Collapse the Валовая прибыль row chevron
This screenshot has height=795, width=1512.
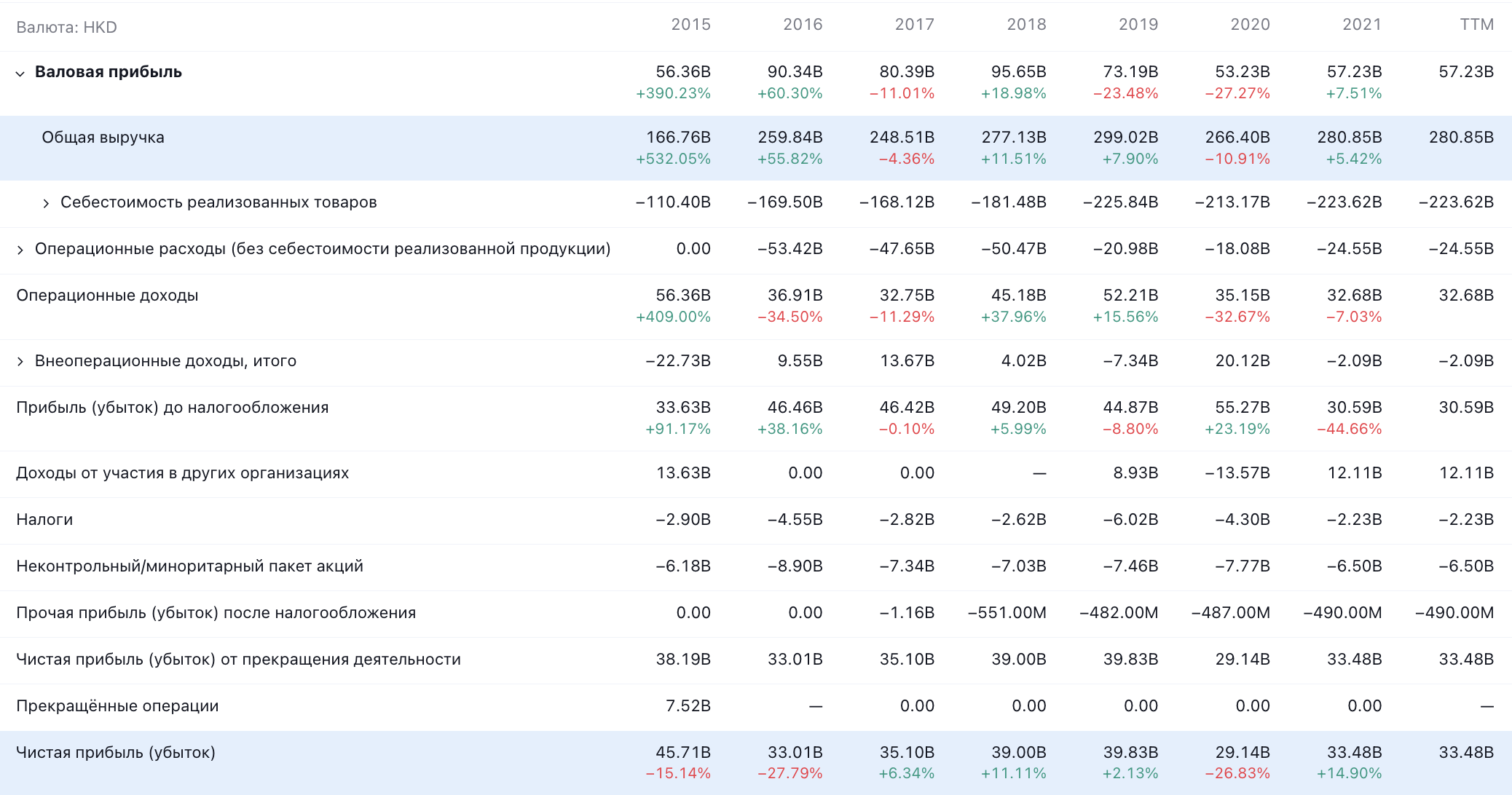(x=20, y=74)
